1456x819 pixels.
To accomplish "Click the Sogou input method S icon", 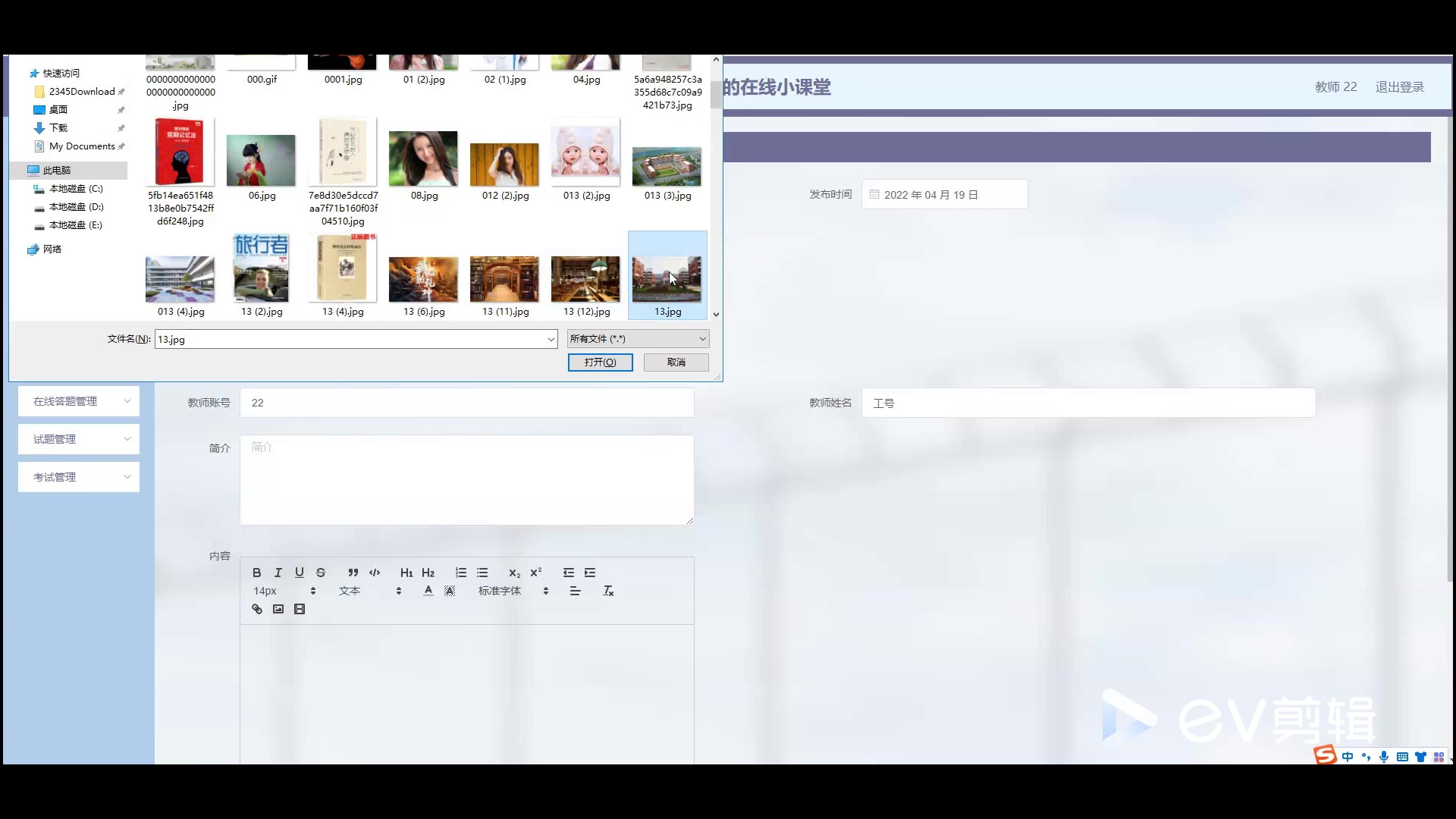I will click(1325, 755).
